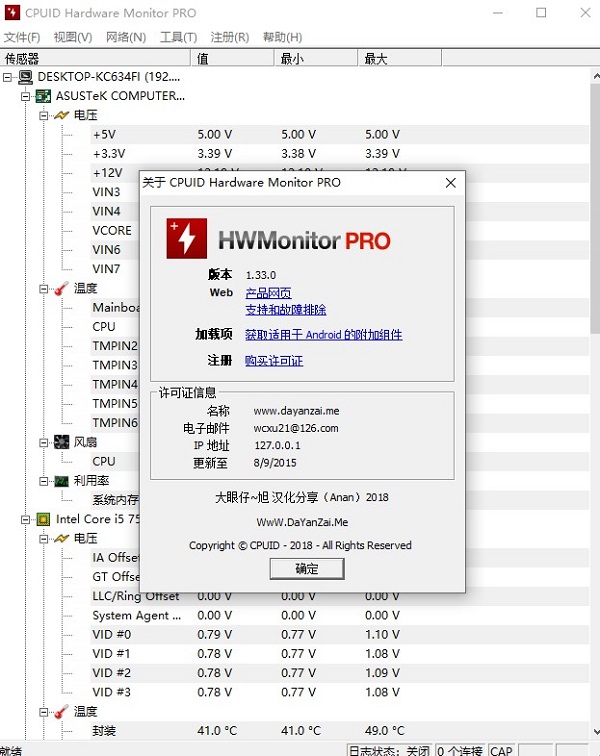Viewport: 600px width, 756px height.
Task: Close the 关于 CPUID Hardware Monitor PRO dialog
Action: (450, 183)
